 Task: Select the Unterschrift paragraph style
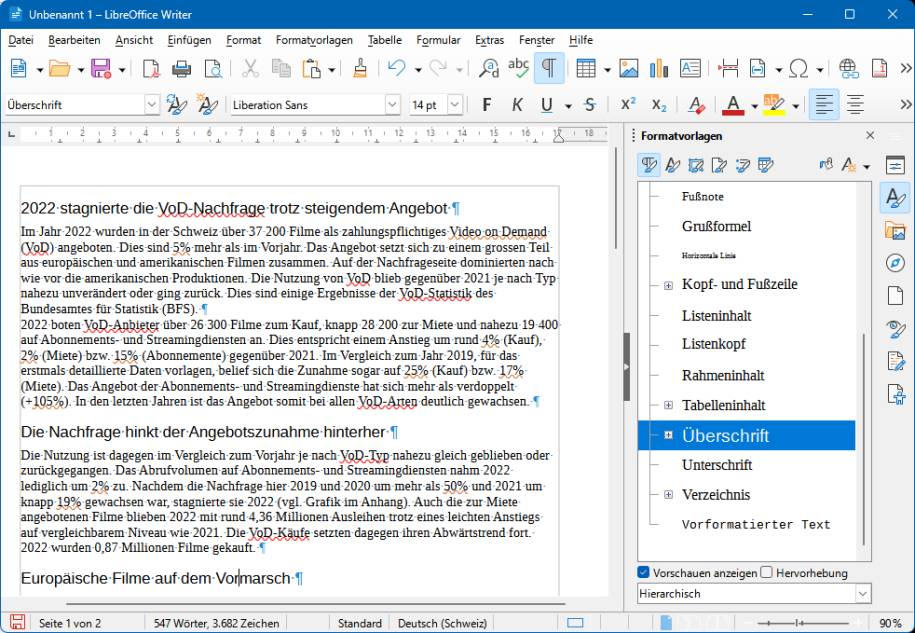coord(716,465)
